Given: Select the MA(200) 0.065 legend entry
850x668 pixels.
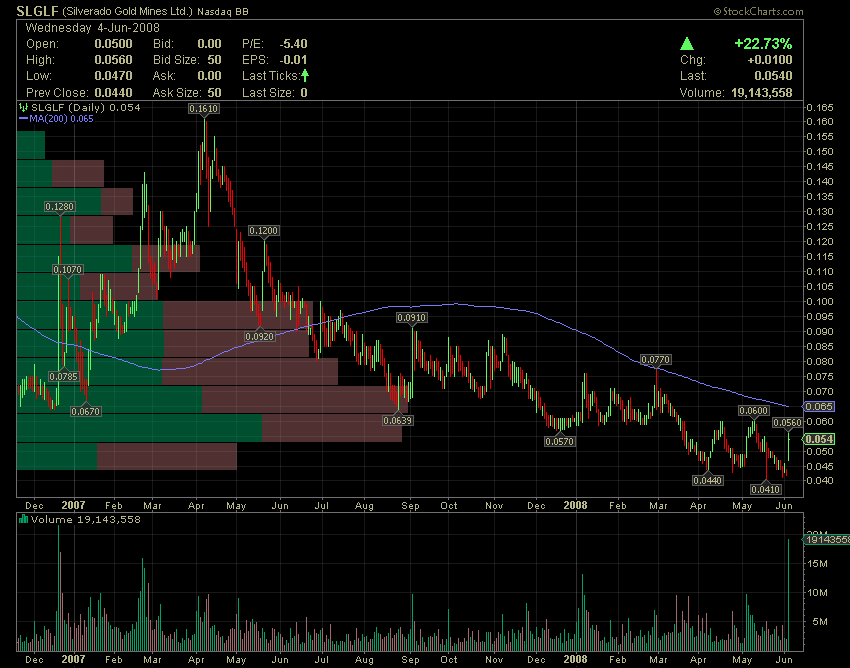Looking at the screenshot, I should click(56, 119).
